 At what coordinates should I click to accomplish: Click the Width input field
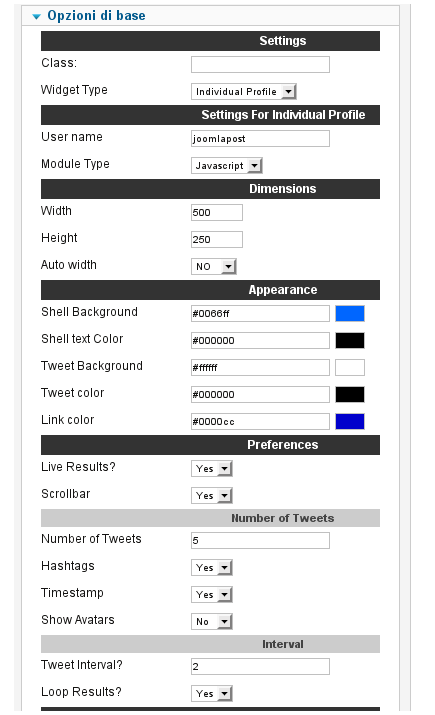[x=217, y=212]
